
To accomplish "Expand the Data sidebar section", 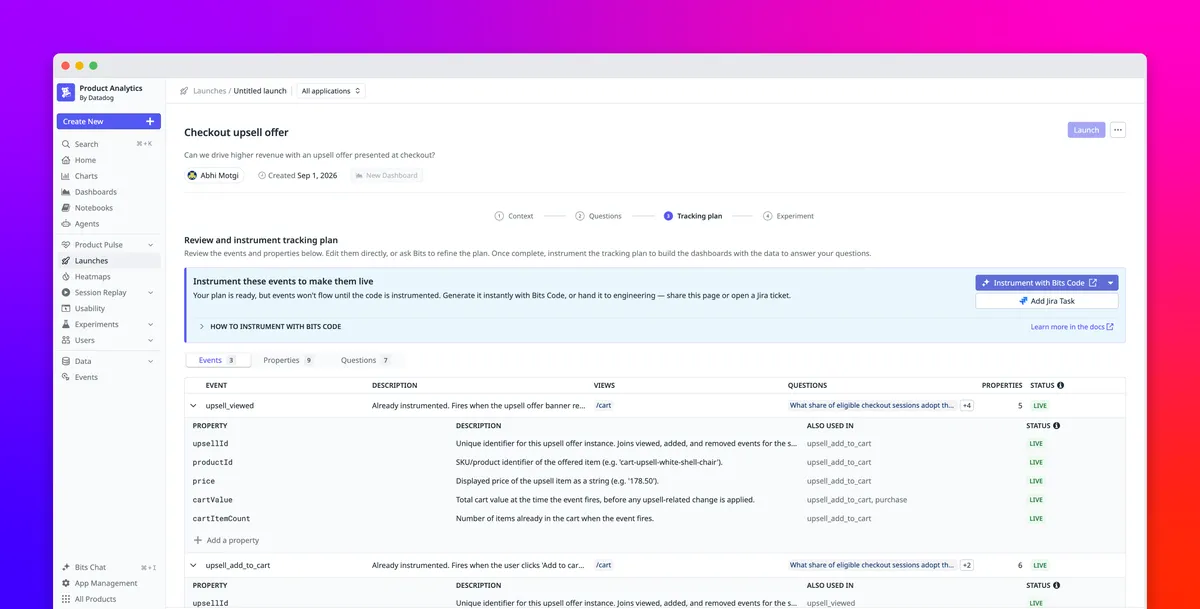I will tap(151, 361).
